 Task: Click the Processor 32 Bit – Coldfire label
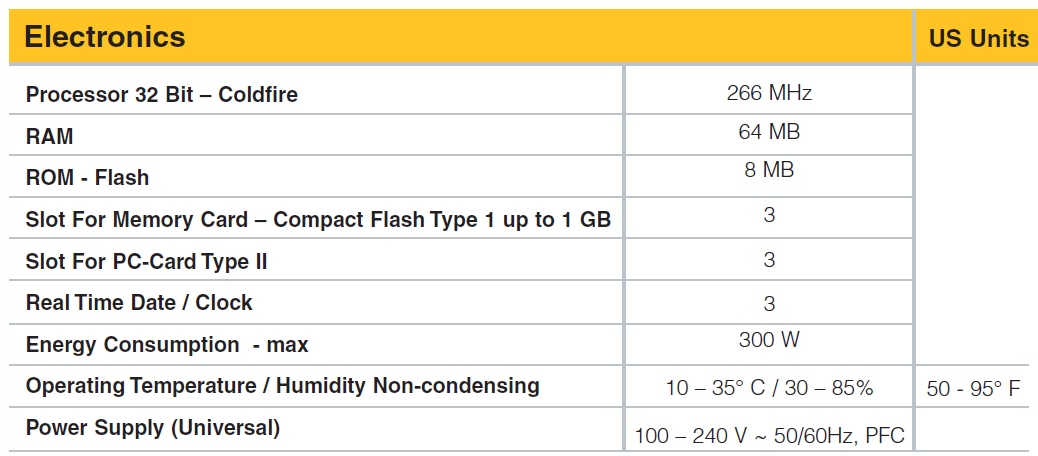tap(162, 95)
